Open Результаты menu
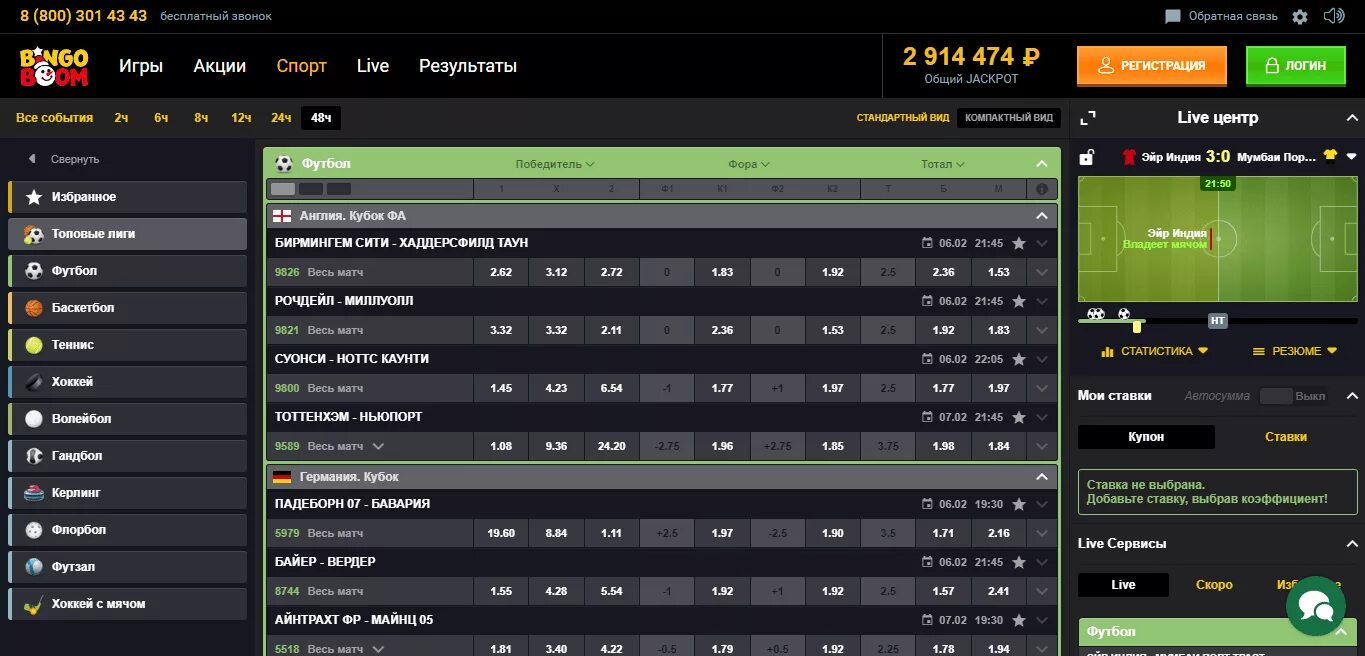Image resolution: width=1365 pixels, height=656 pixels. click(468, 66)
